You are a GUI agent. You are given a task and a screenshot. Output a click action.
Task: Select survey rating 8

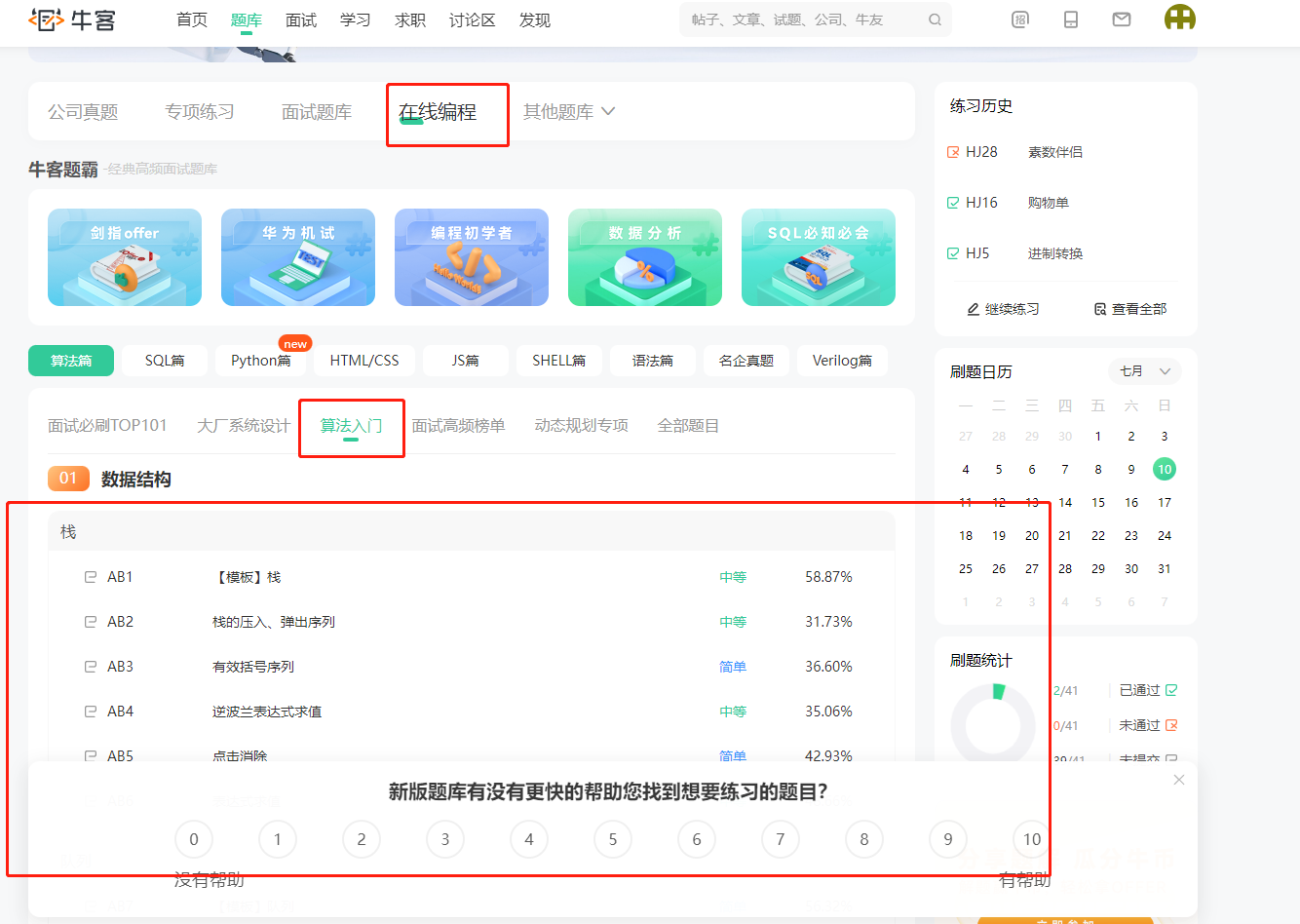click(x=864, y=839)
